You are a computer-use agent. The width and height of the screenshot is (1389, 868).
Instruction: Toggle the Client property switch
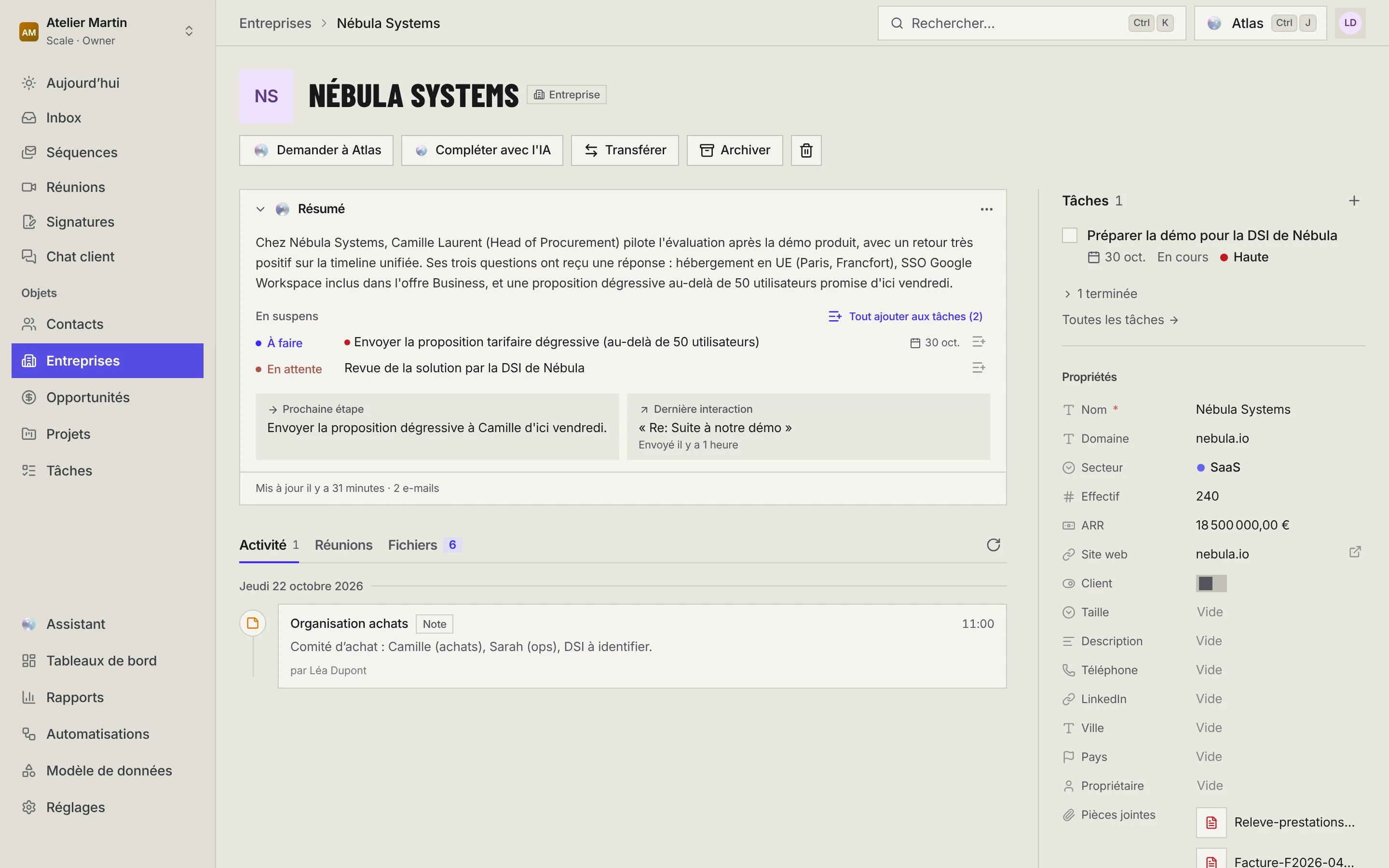tap(1211, 583)
